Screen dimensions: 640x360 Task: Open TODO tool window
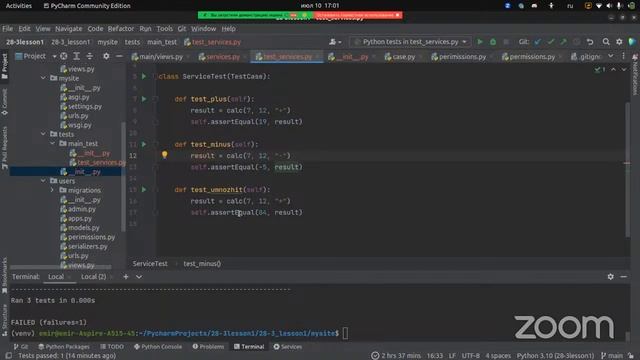point(111,347)
